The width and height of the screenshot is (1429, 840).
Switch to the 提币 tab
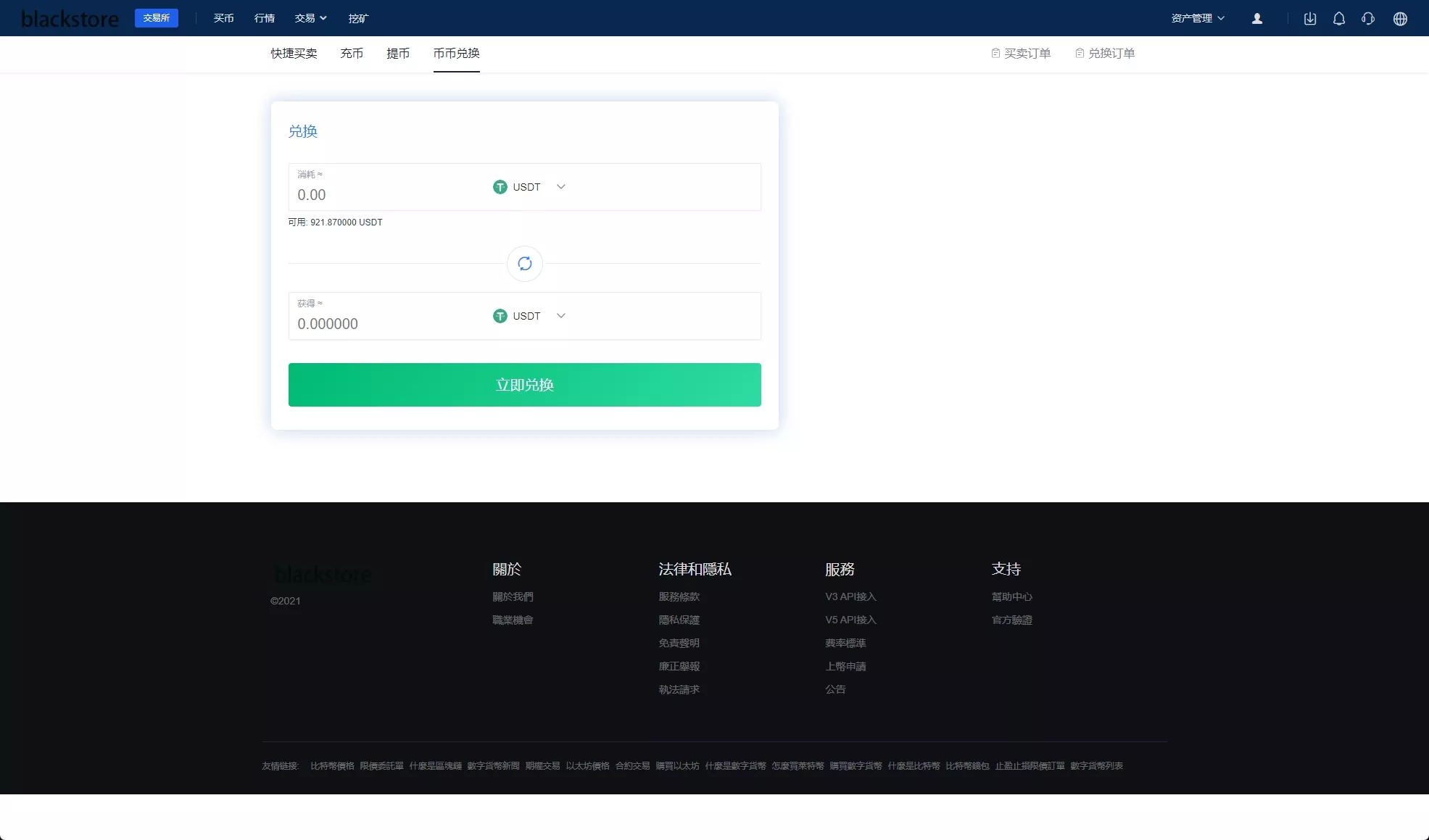coord(398,53)
